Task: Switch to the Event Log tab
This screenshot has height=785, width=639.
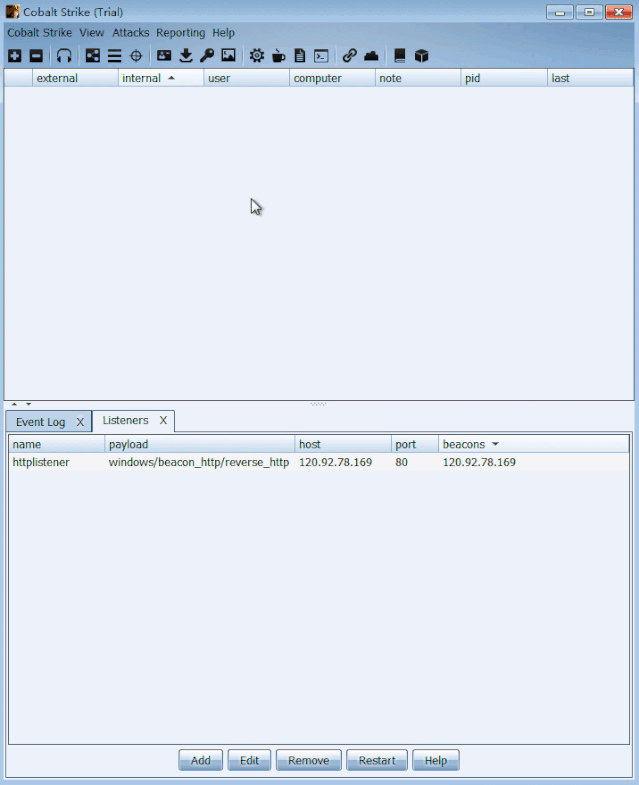Action: [x=41, y=422]
